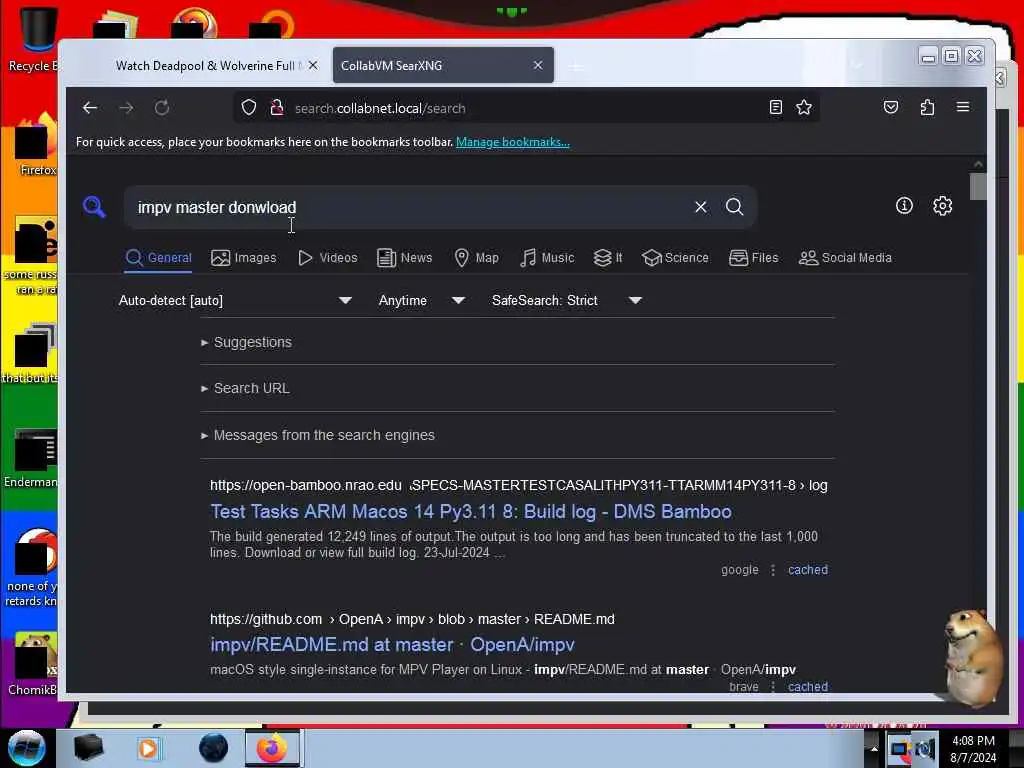Image resolution: width=1024 pixels, height=768 pixels.
Task: Open the Anytime time range dropdown
Action: click(421, 300)
